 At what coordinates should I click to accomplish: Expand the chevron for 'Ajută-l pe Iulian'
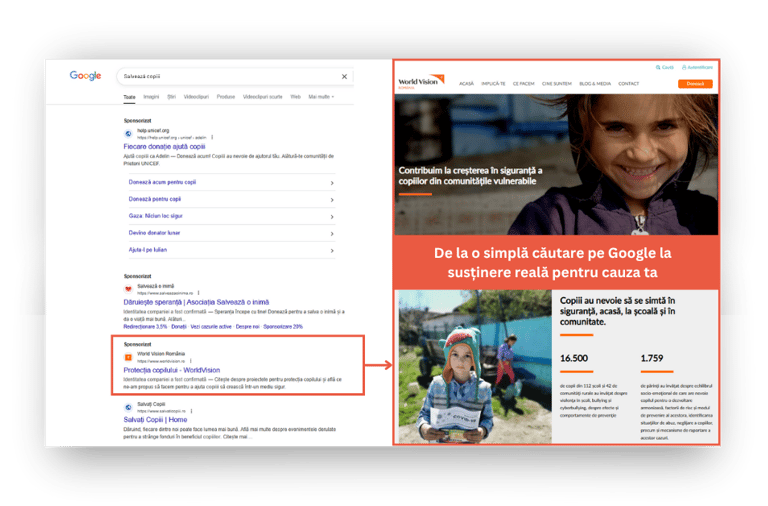332,250
